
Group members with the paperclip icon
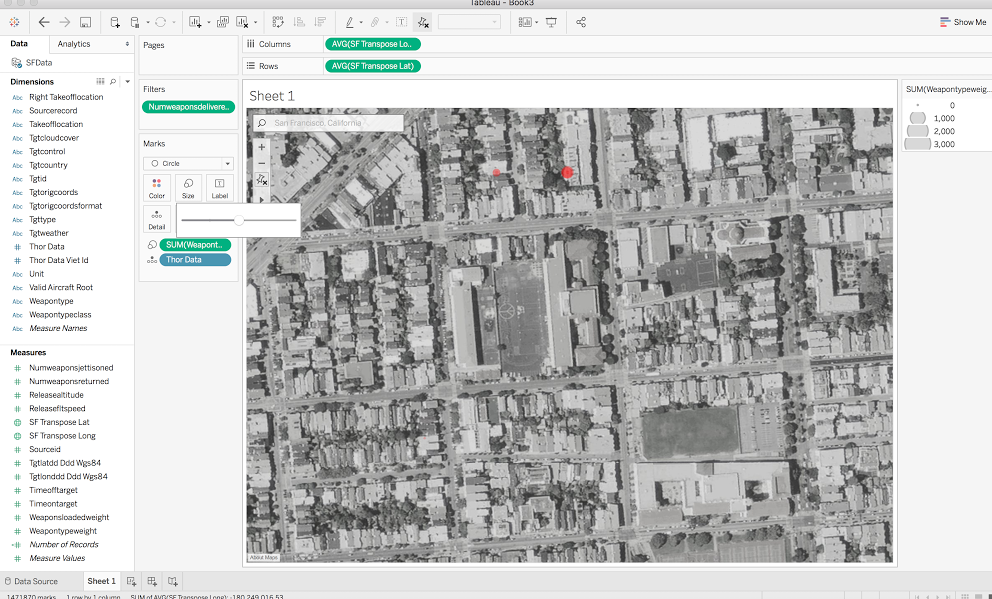375,22
